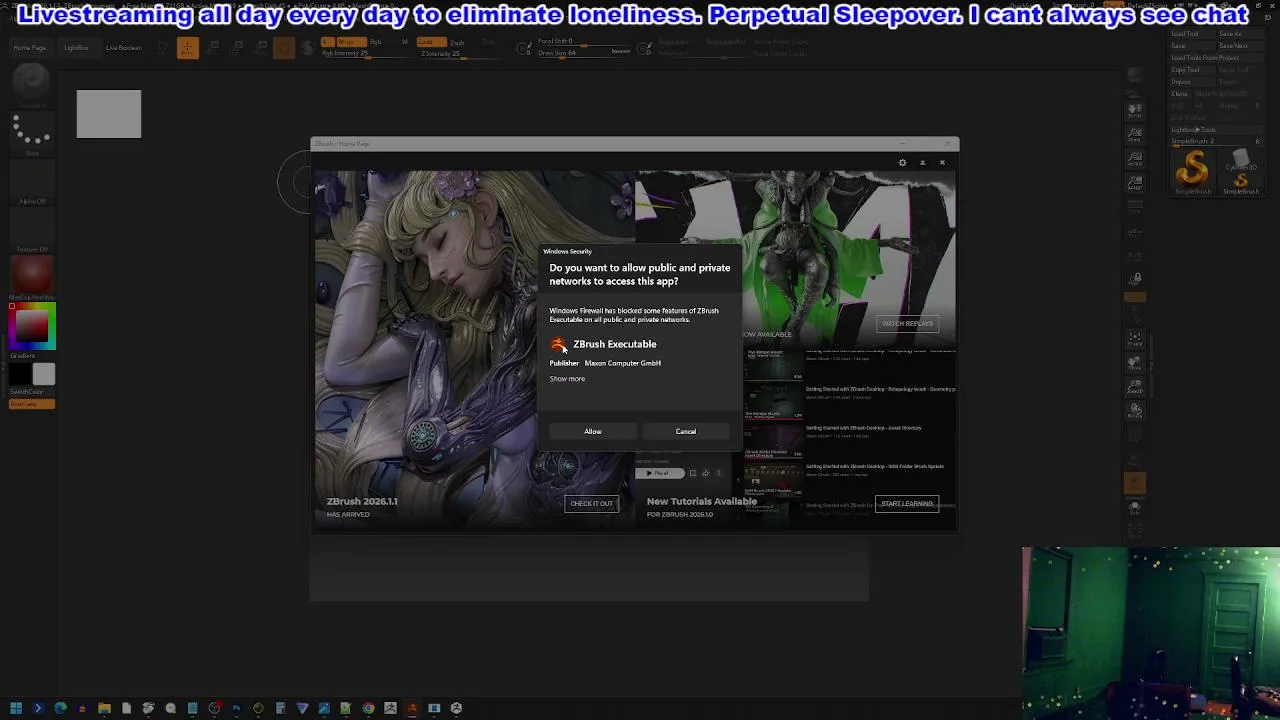
Task: Open the LightBox tab
Action: coord(75,48)
